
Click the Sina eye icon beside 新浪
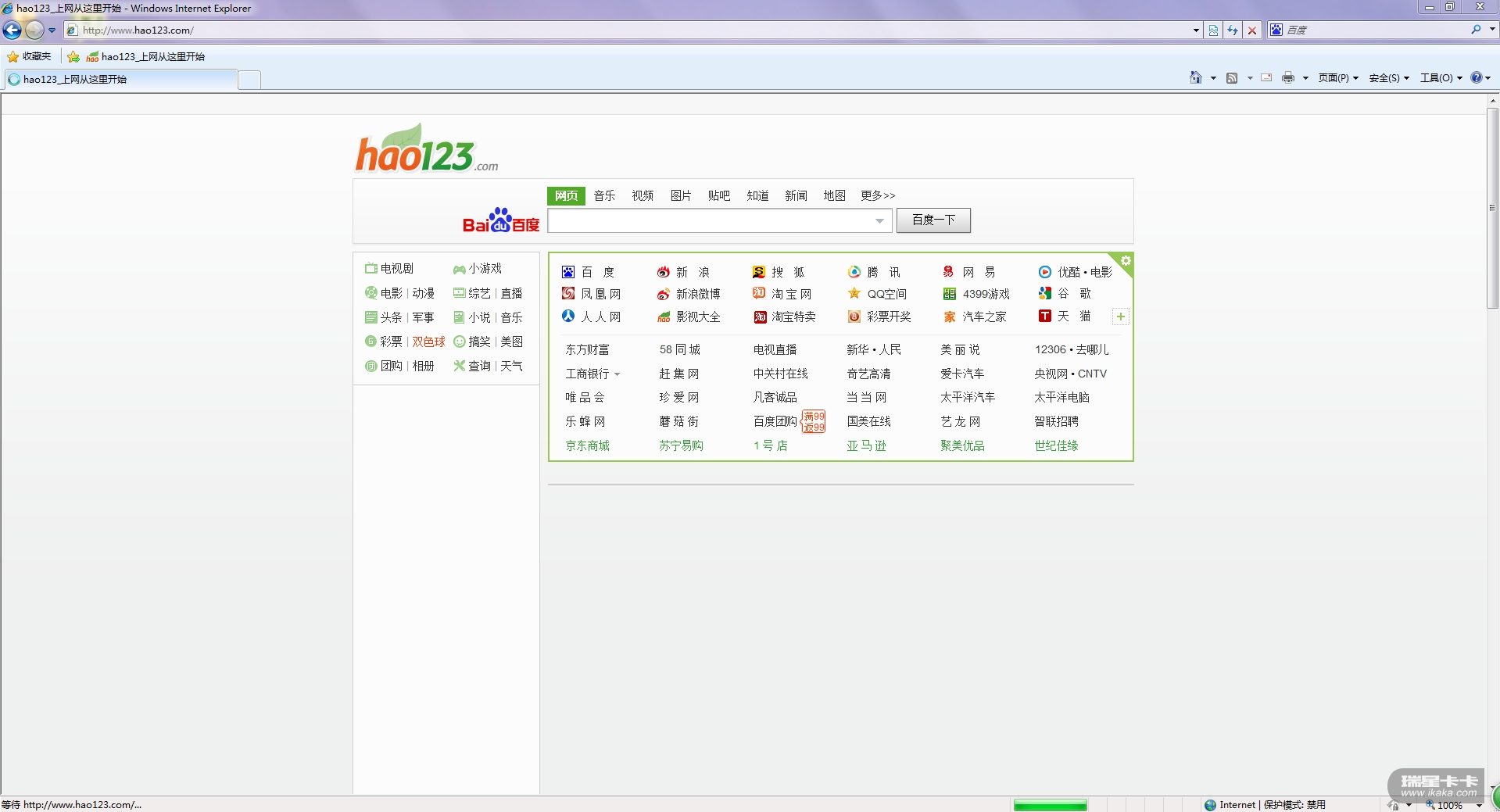(x=664, y=272)
